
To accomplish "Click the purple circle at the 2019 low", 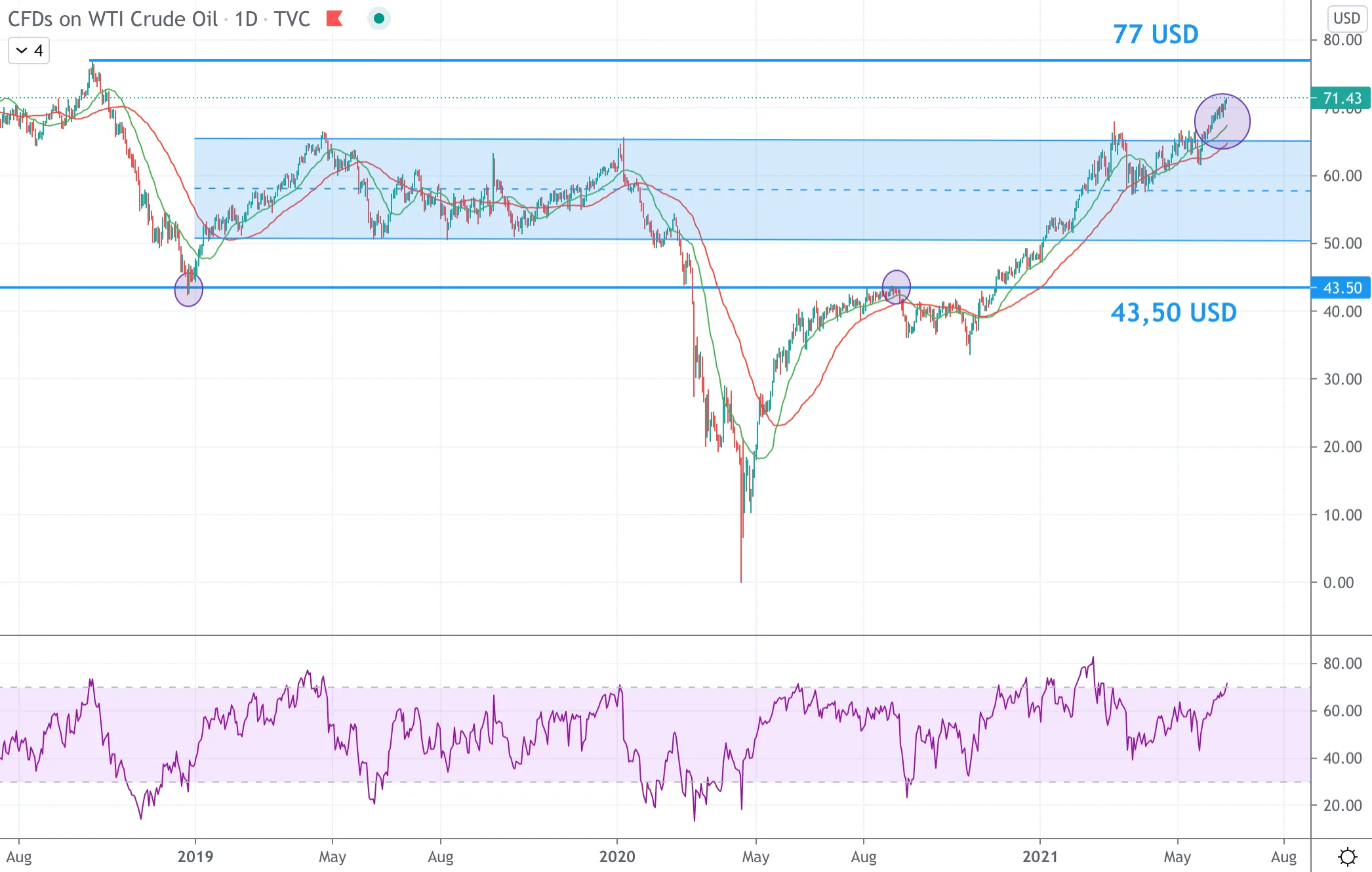I will 189,289.
